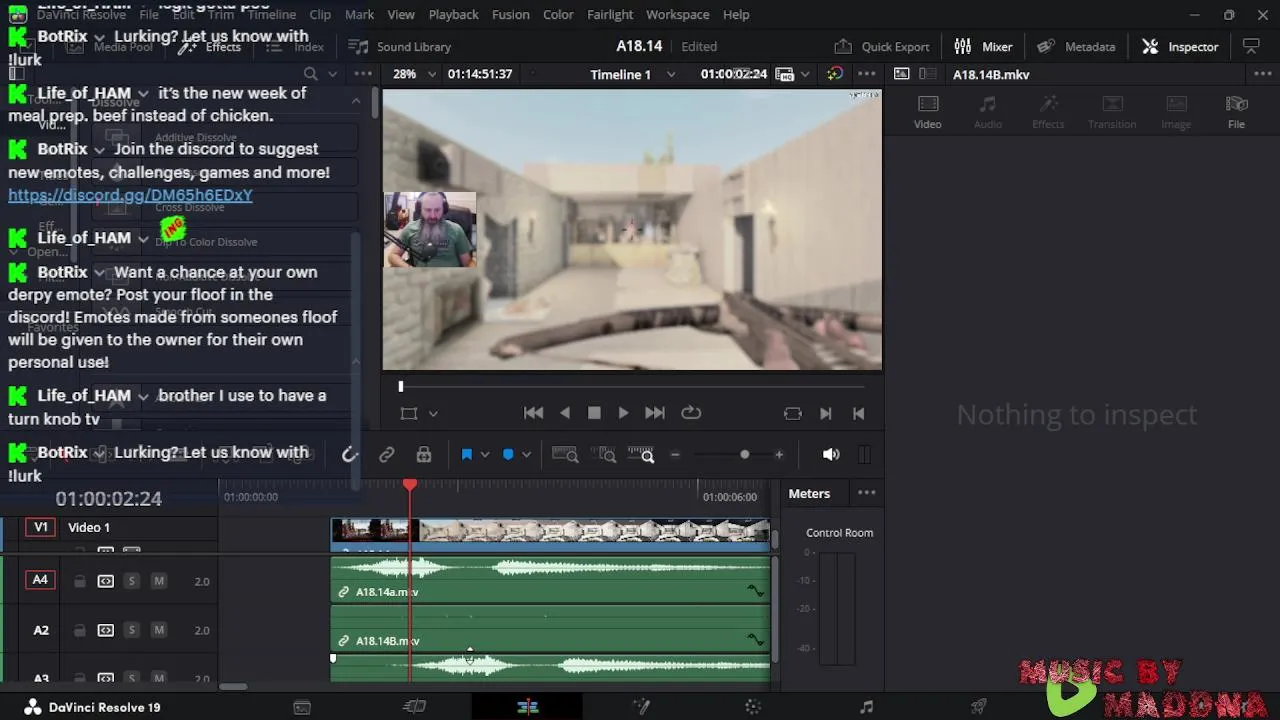Select full extent zoom icon

click(565, 455)
